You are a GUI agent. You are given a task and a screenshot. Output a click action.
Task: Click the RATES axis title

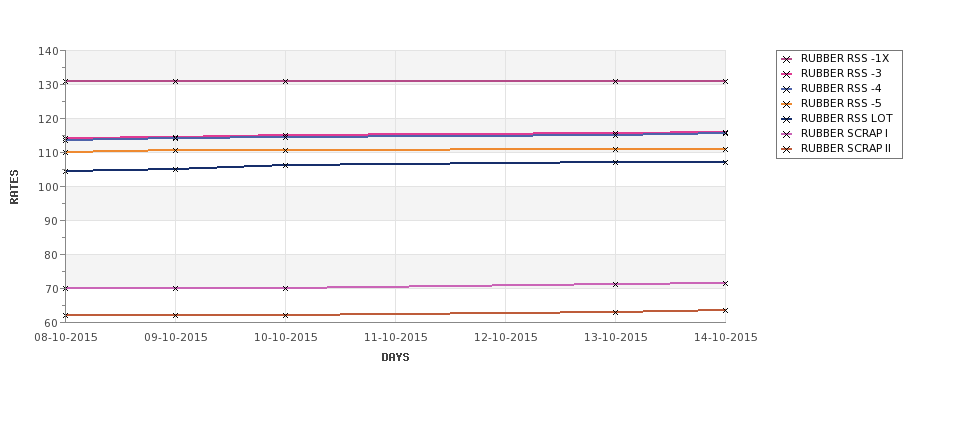click(x=14, y=187)
